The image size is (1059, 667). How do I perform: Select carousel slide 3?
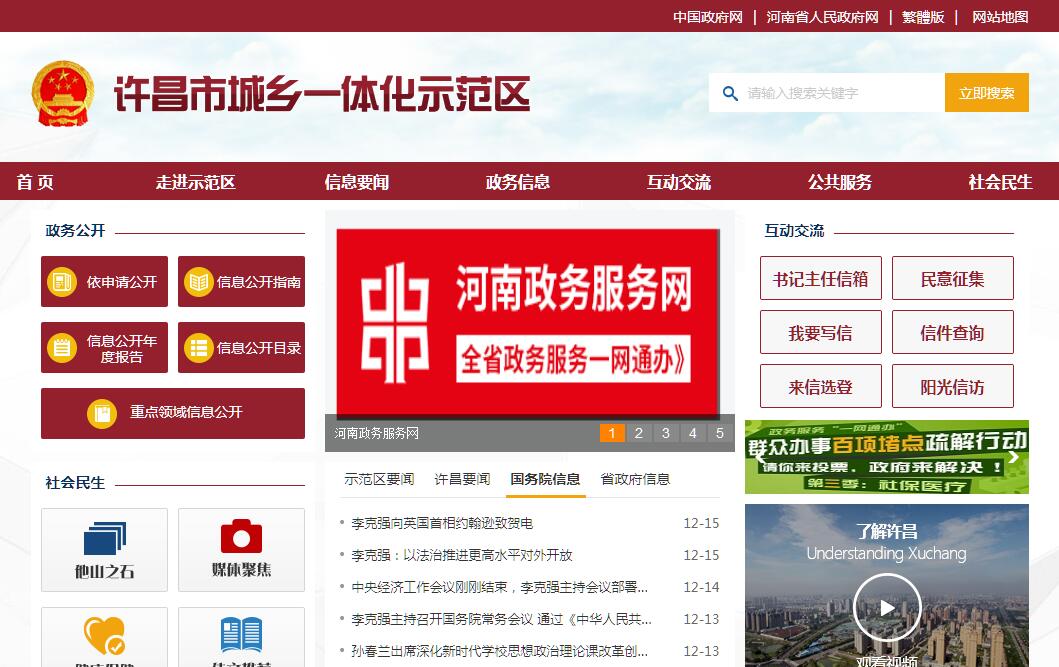pyautogui.click(x=666, y=433)
